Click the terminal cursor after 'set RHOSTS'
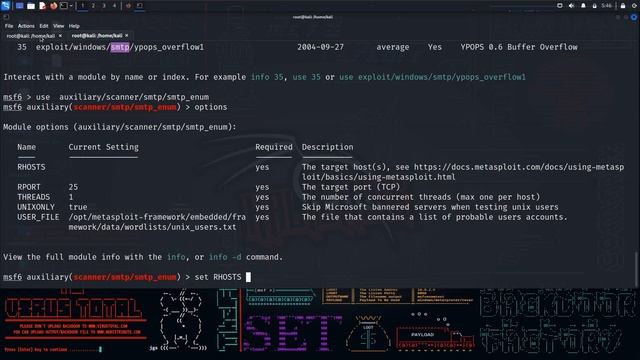Screen dimensions: 640x360 click(248, 277)
